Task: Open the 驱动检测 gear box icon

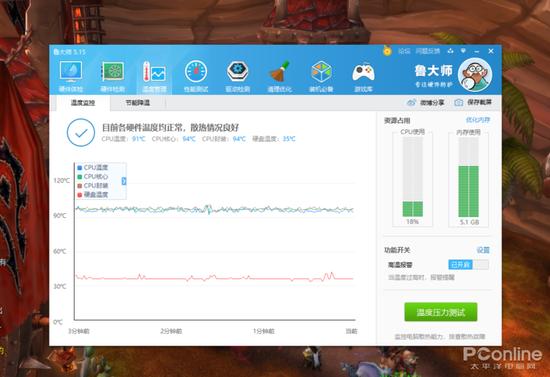Action: tap(238, 76)
